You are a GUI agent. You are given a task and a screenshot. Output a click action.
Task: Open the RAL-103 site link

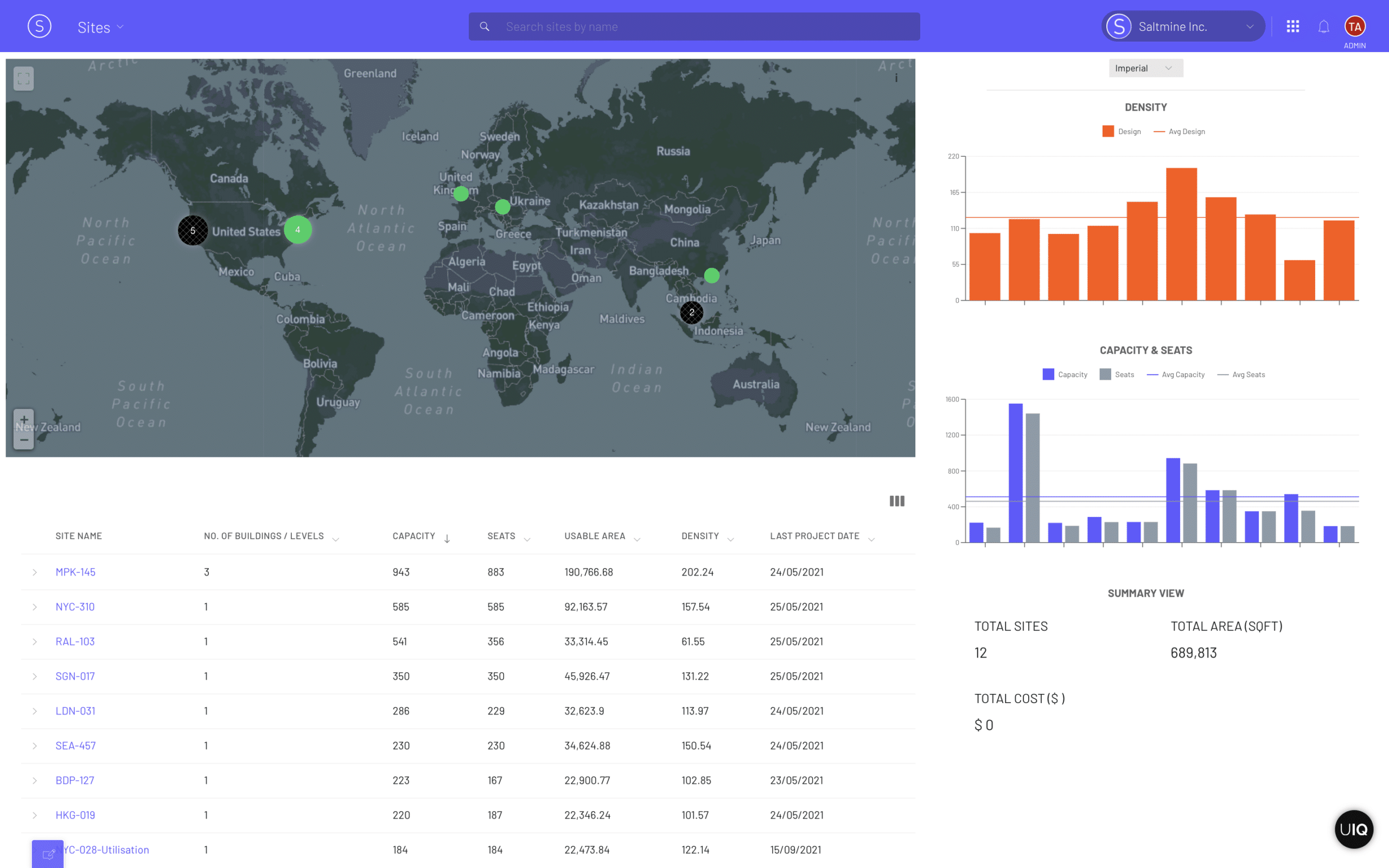[75, 641]
